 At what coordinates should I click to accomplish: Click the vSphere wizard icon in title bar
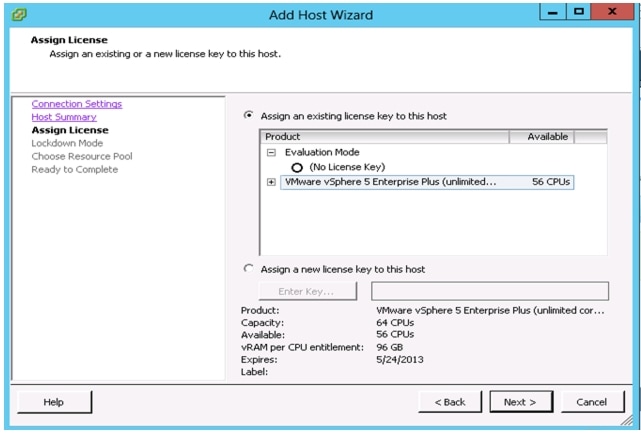[x=19, y=15]
